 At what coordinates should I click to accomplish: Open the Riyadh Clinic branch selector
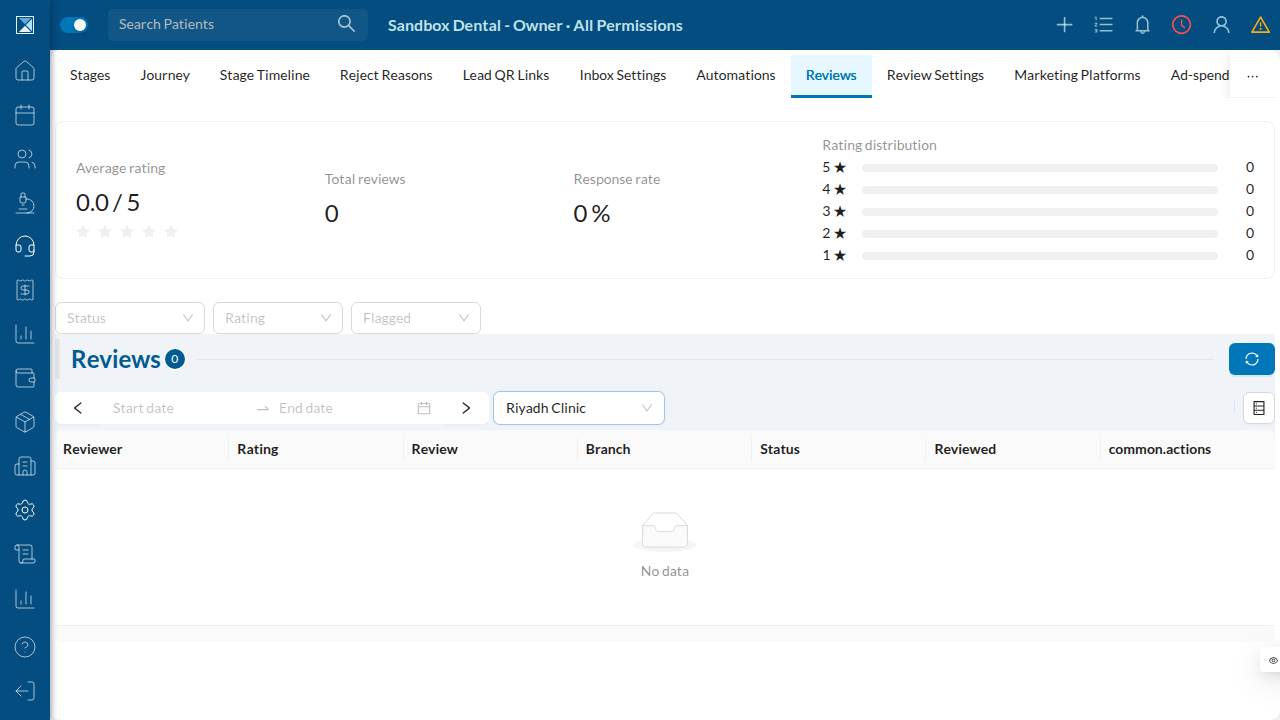(x=579, y=408)
